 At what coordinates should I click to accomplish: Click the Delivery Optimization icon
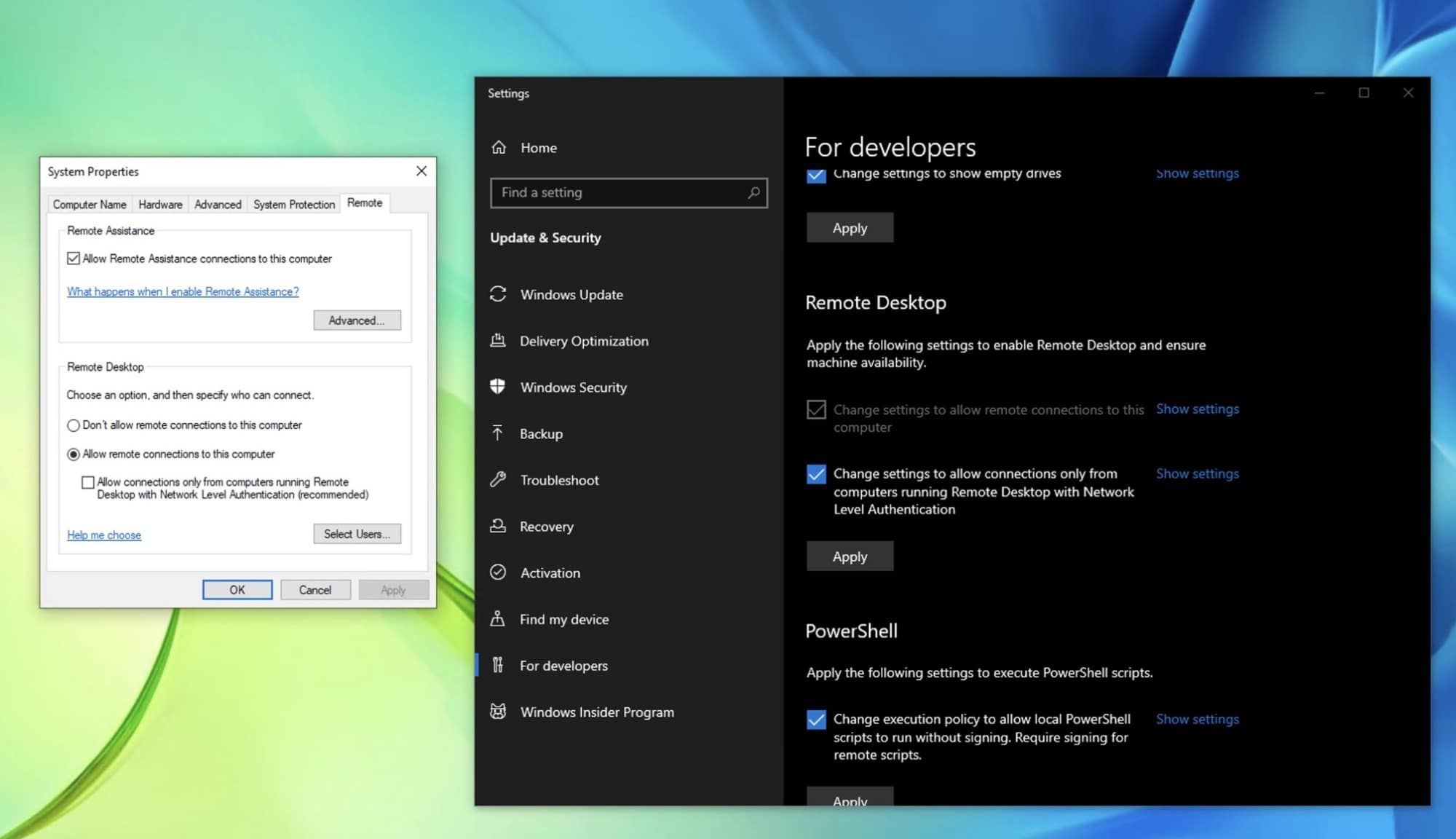point(498,340)
